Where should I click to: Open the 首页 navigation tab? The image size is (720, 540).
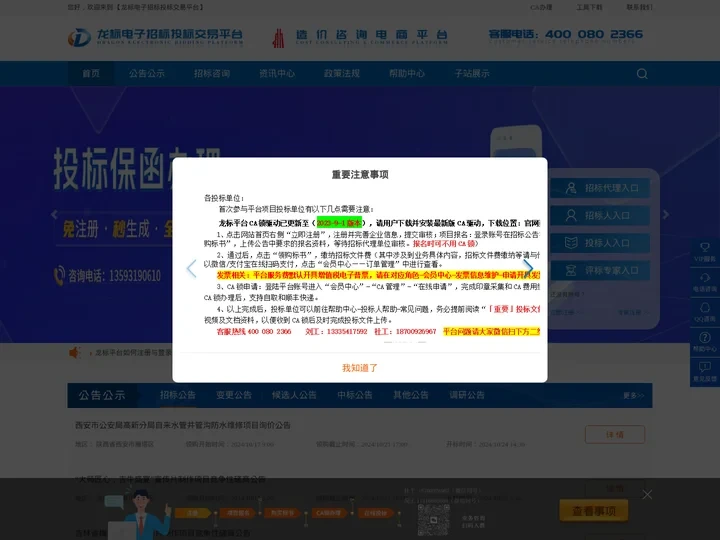91,73
